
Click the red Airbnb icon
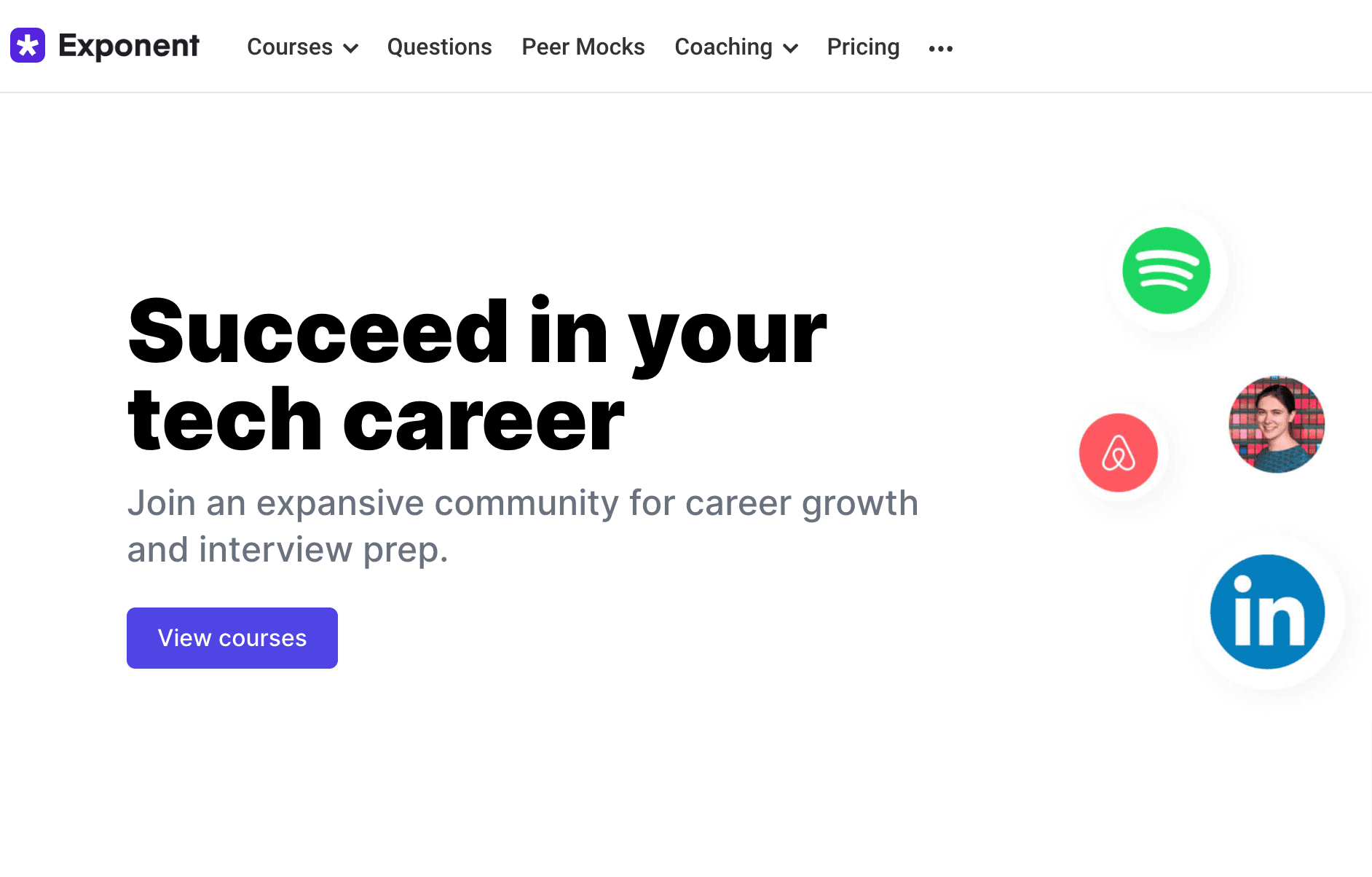pyautogui.click(x=1119, y=452)
